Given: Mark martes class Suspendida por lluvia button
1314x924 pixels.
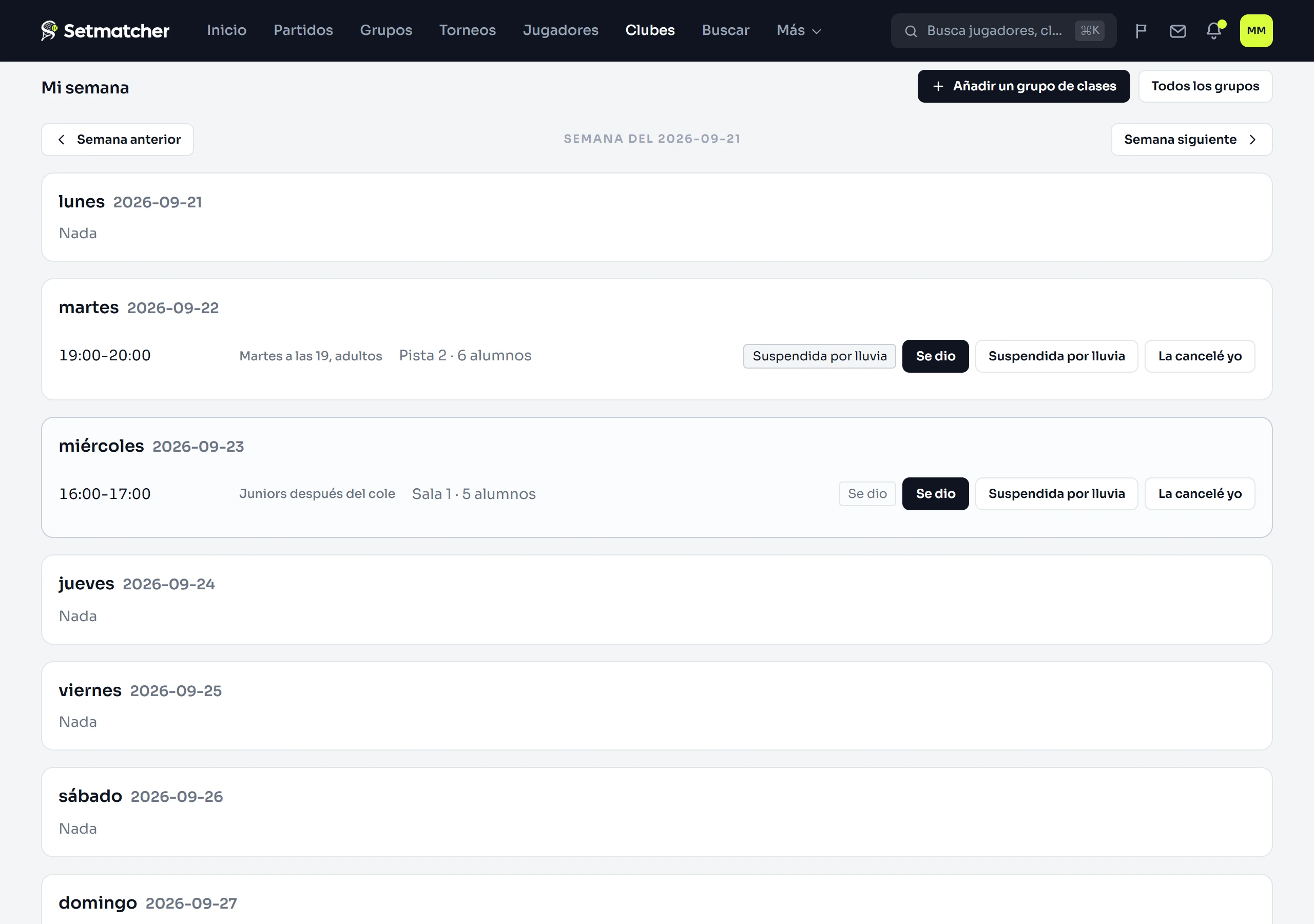Looking at the screenshot, I should (1056, 356).
